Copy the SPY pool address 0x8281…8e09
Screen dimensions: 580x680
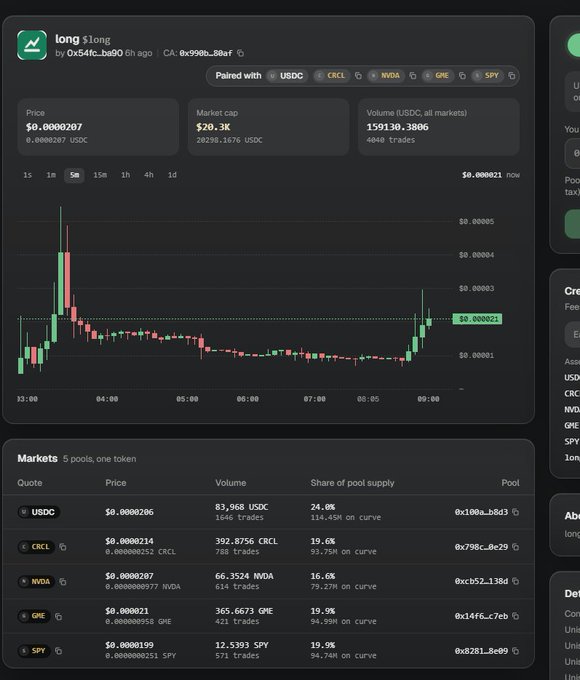(x=515, y=651)
